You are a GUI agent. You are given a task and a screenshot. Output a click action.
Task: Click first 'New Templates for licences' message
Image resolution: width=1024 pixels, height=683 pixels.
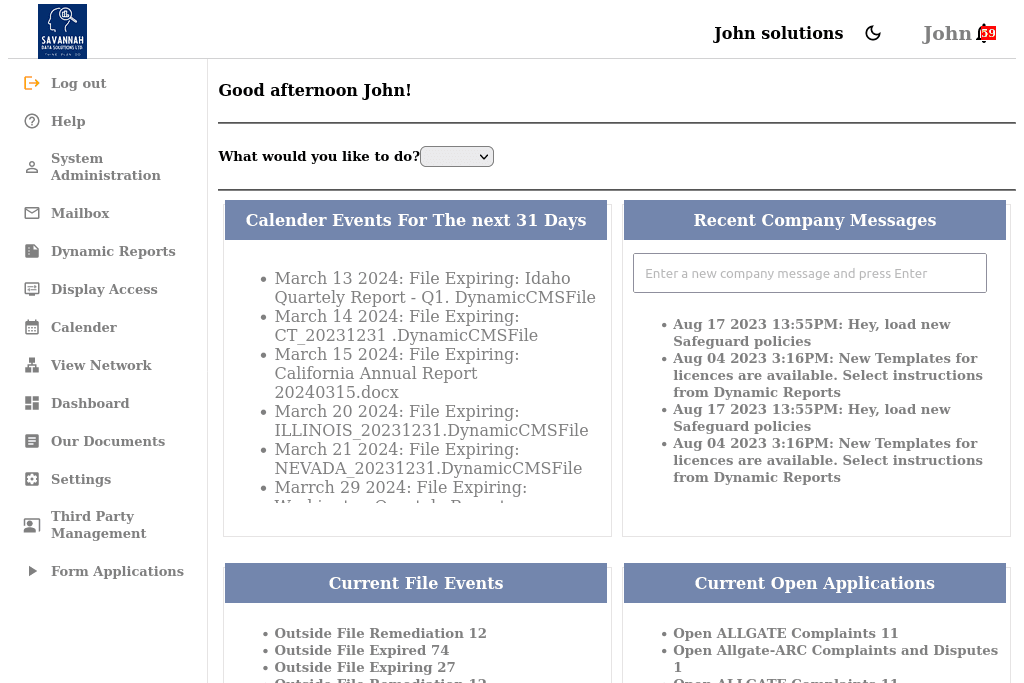(827, 375)
